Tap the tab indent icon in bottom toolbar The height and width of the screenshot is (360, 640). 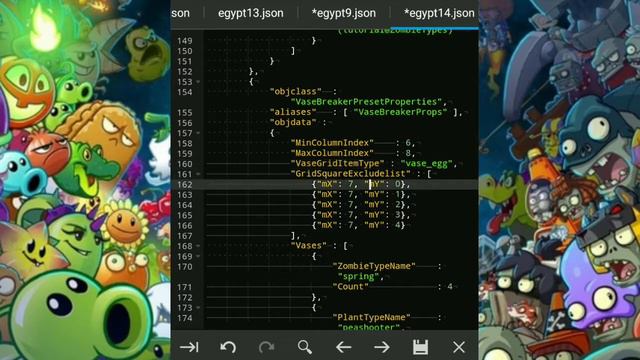(189, 347)
